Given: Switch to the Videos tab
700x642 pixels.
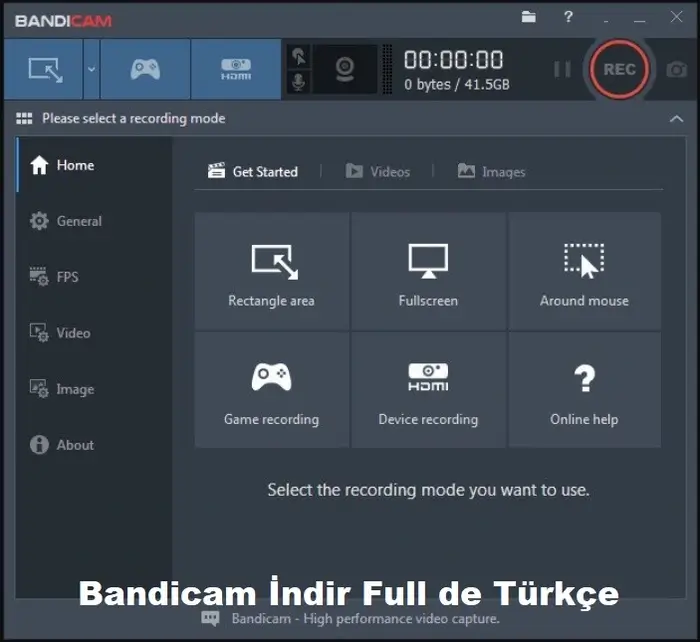Looking at the screenshot, I should (x=378, y=171).
